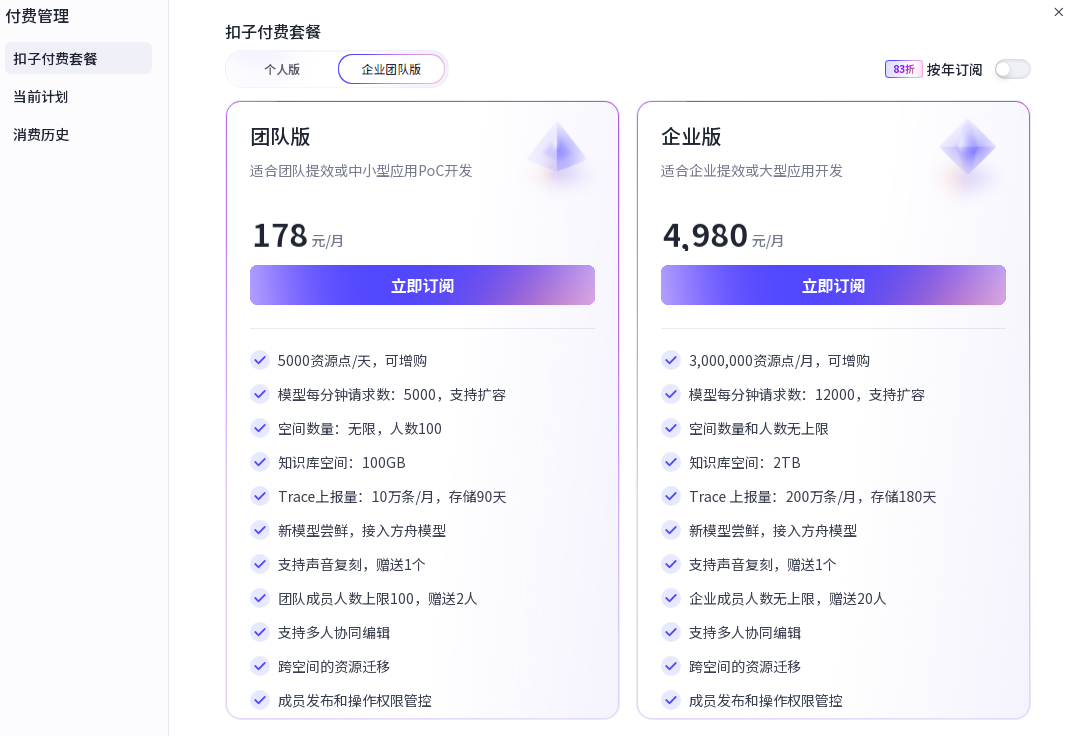Click the checkmark beside 知识库空间：2TB
1067x736 pixels.
click(x=671, y=462)
